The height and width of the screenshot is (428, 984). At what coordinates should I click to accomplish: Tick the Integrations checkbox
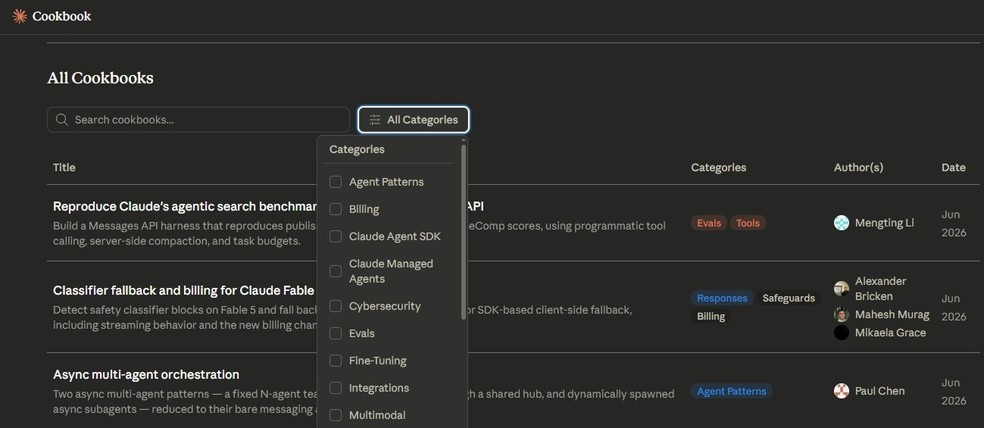(336, 388)
